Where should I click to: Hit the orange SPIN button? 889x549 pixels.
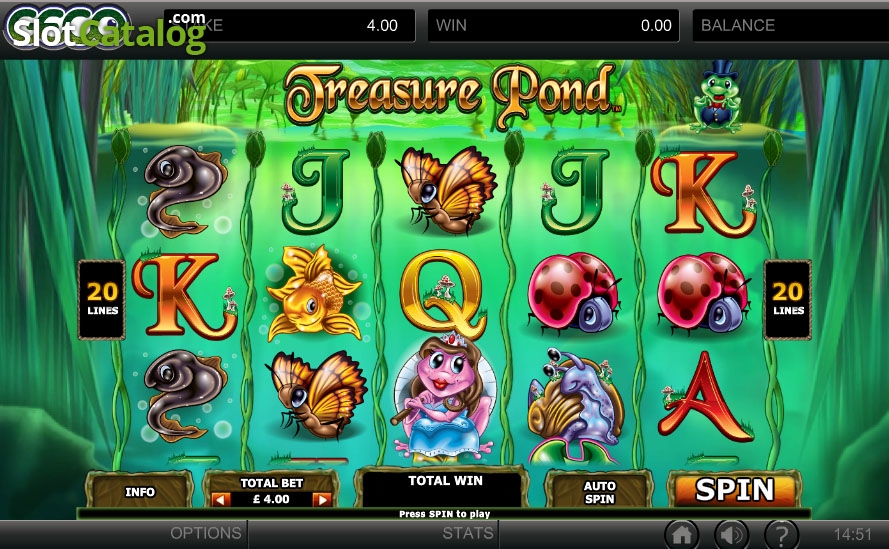(x=734, y=489)
